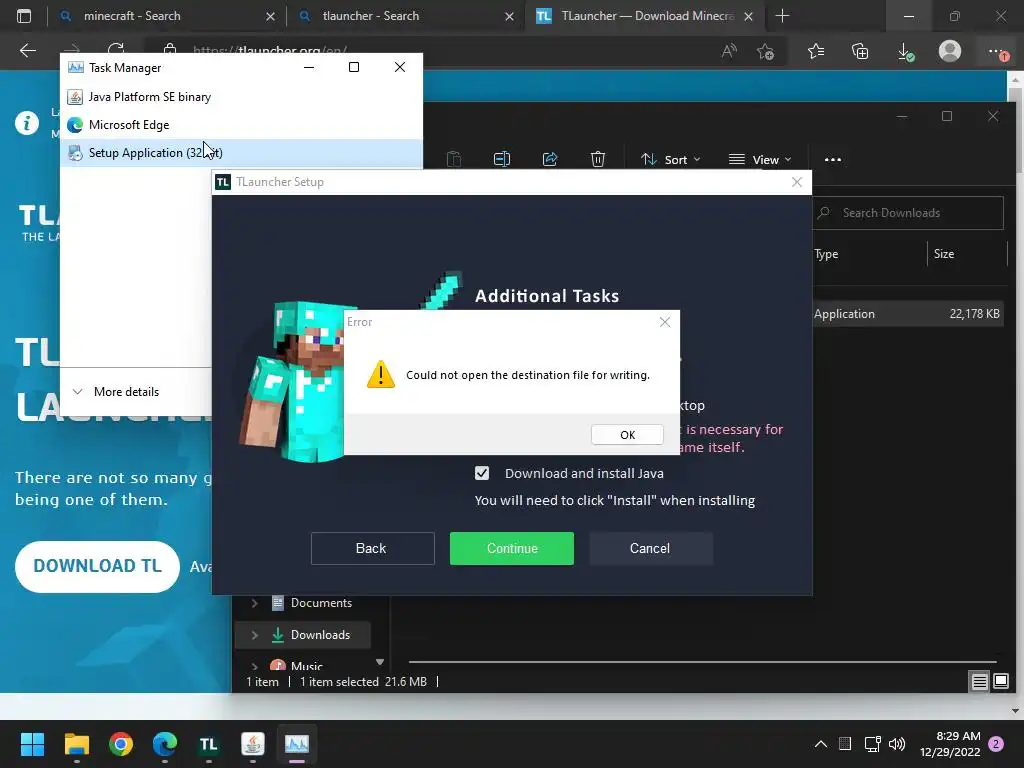Open the notification badge showing 2
Viewport: 1024px width, 768px height.
(996, 744)
